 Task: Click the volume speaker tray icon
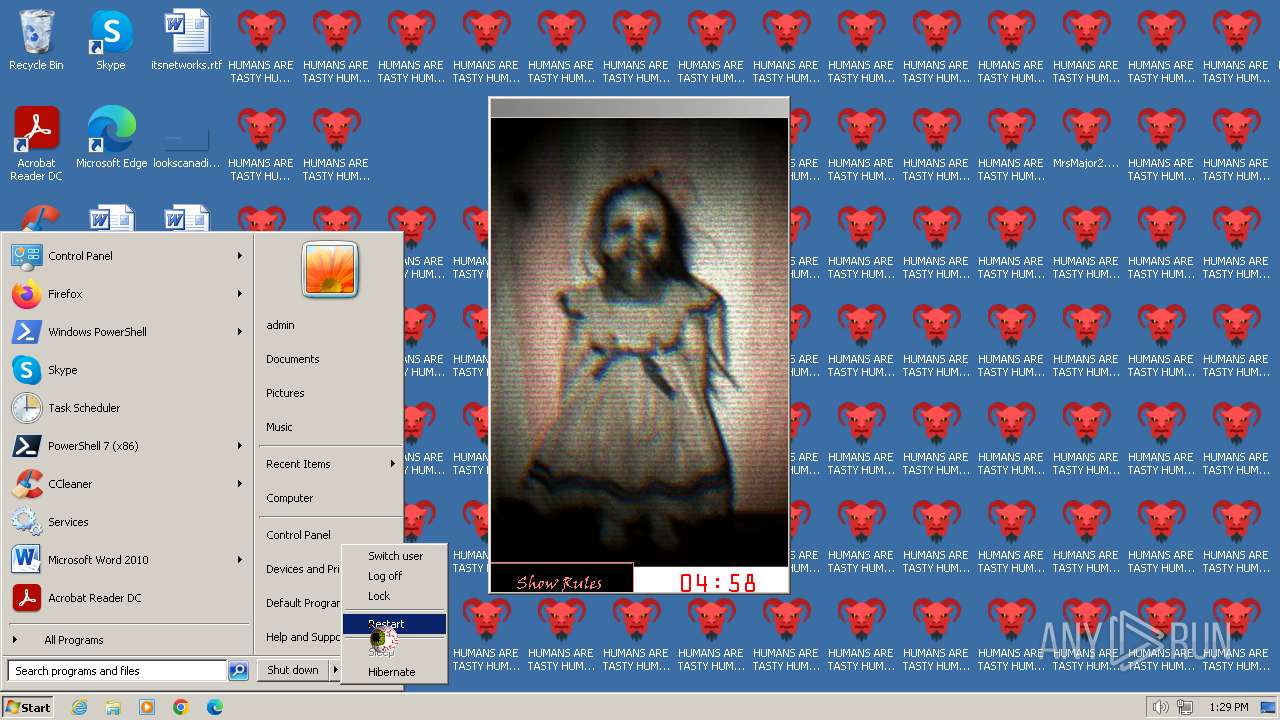coord(1161,707)
